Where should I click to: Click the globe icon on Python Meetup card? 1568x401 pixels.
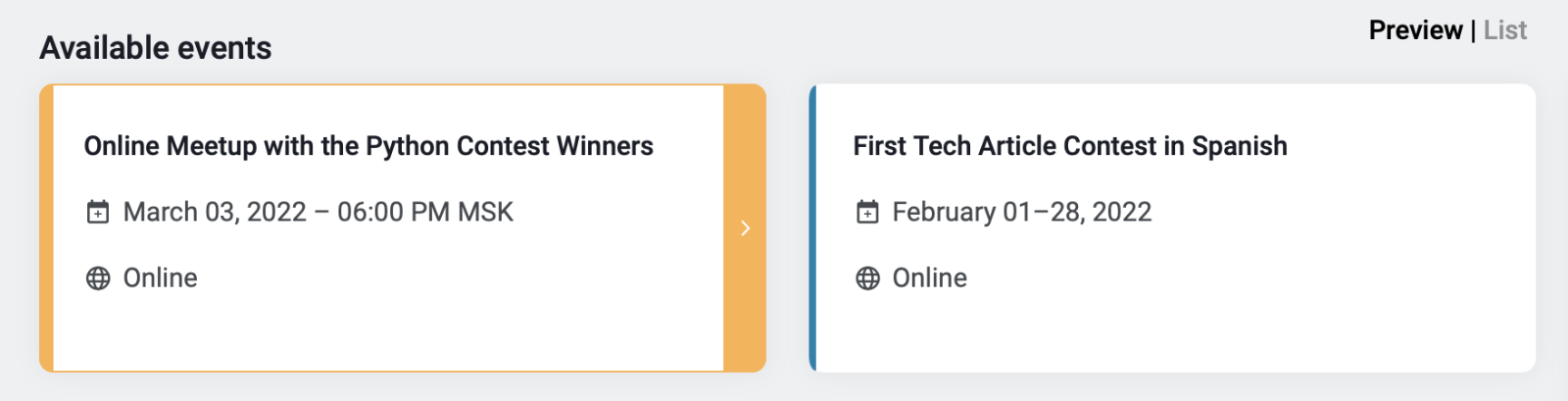[x=98, y=278]
